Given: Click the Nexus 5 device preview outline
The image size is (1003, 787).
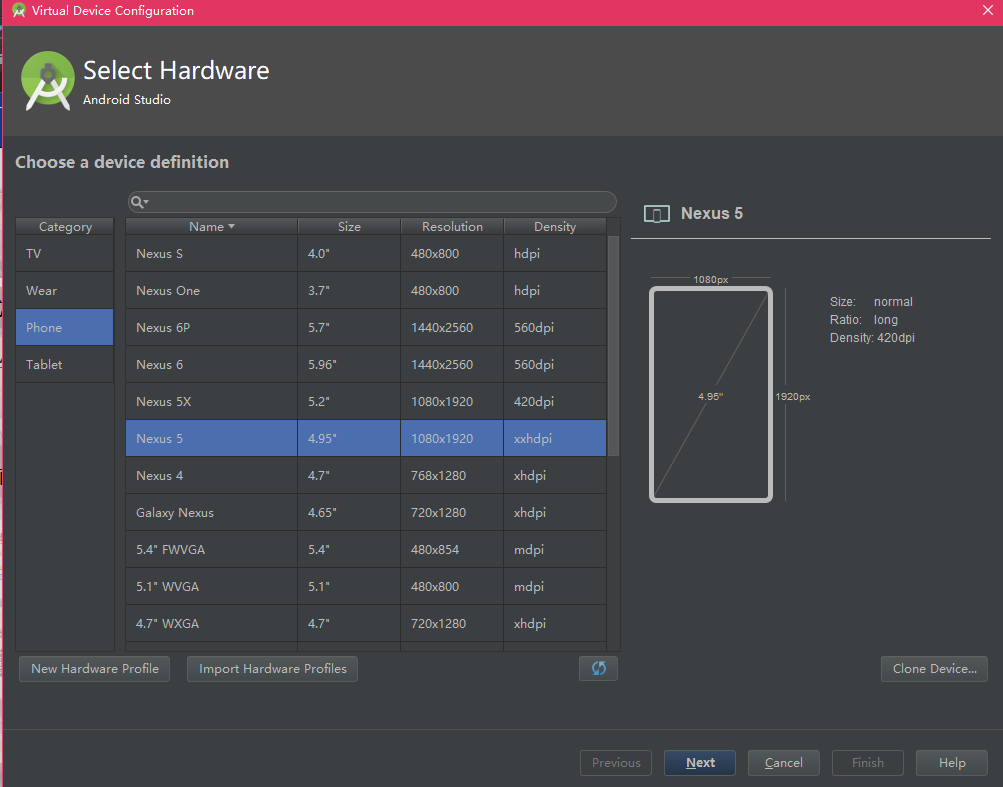Looking at the screenshot, I should pyautogui.click(x=711, y=394).
